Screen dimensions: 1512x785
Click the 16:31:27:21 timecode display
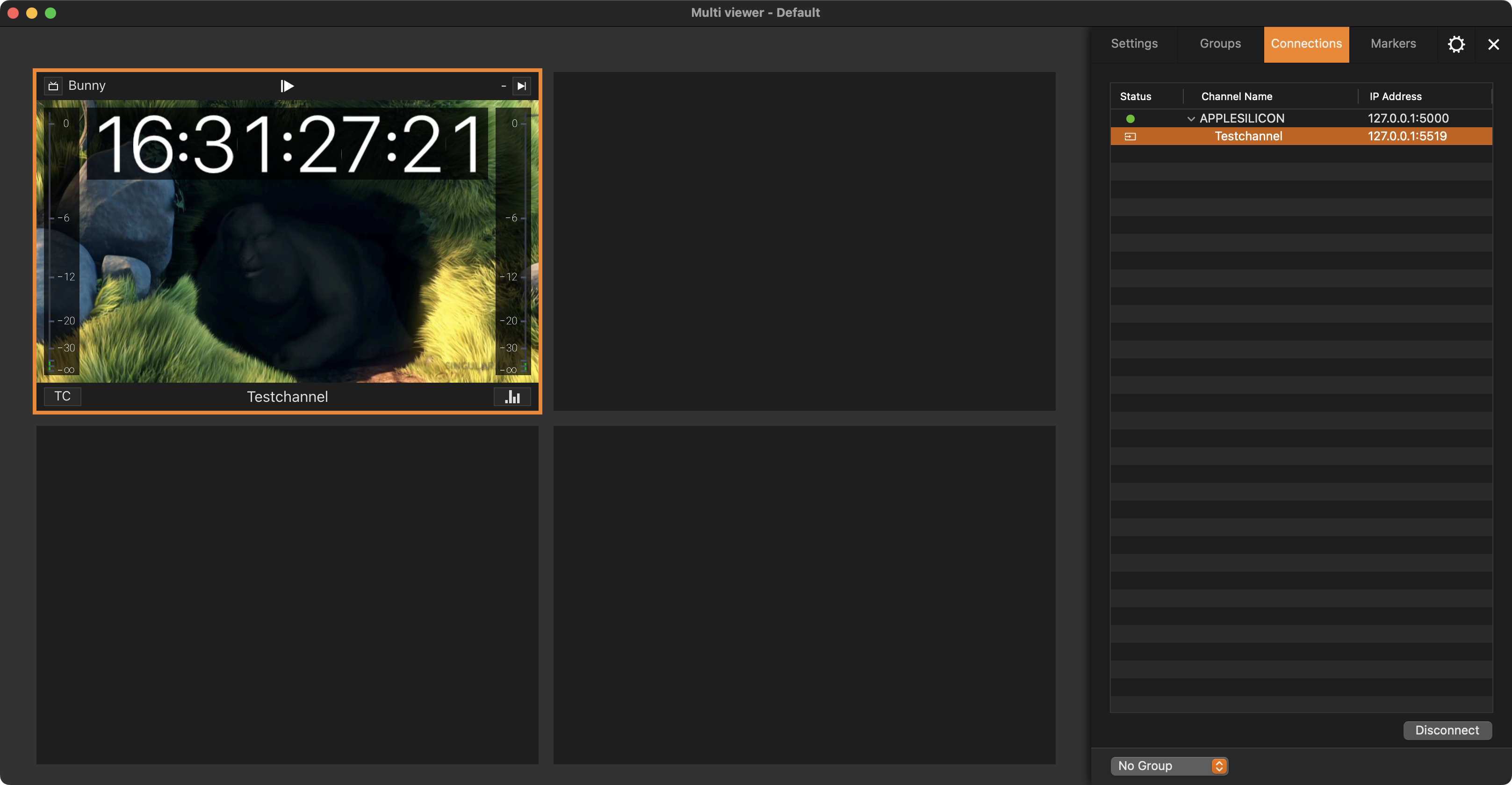click(x=288, y=145)
